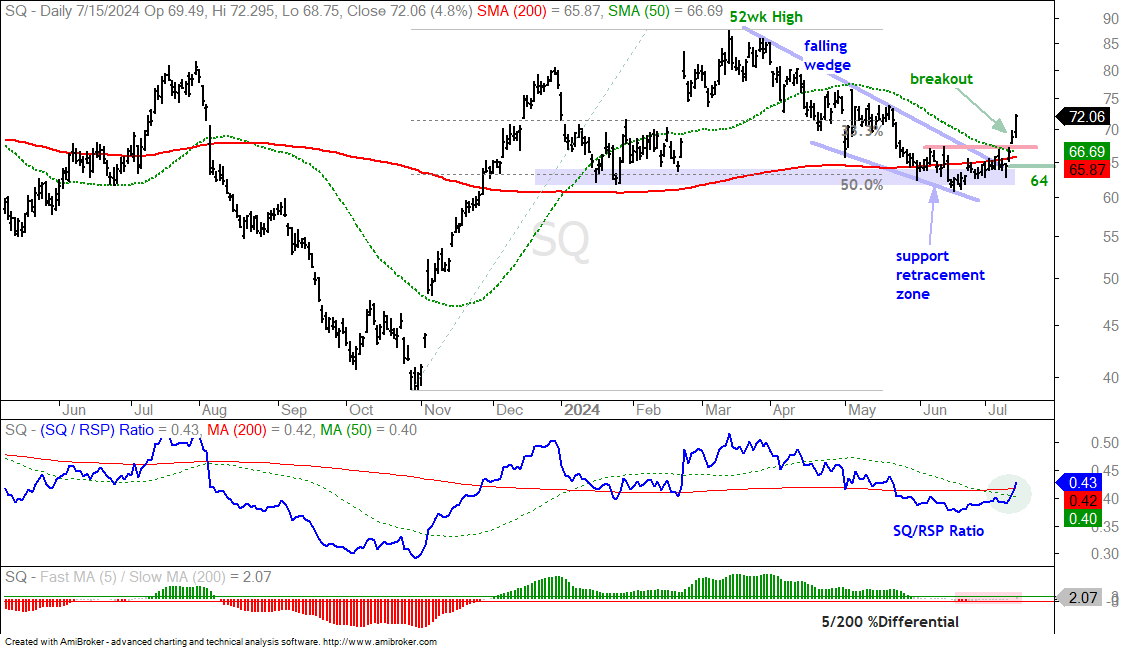
Task: Click the 'falling wedge' annotation
Action: click(x=826, y=55)
